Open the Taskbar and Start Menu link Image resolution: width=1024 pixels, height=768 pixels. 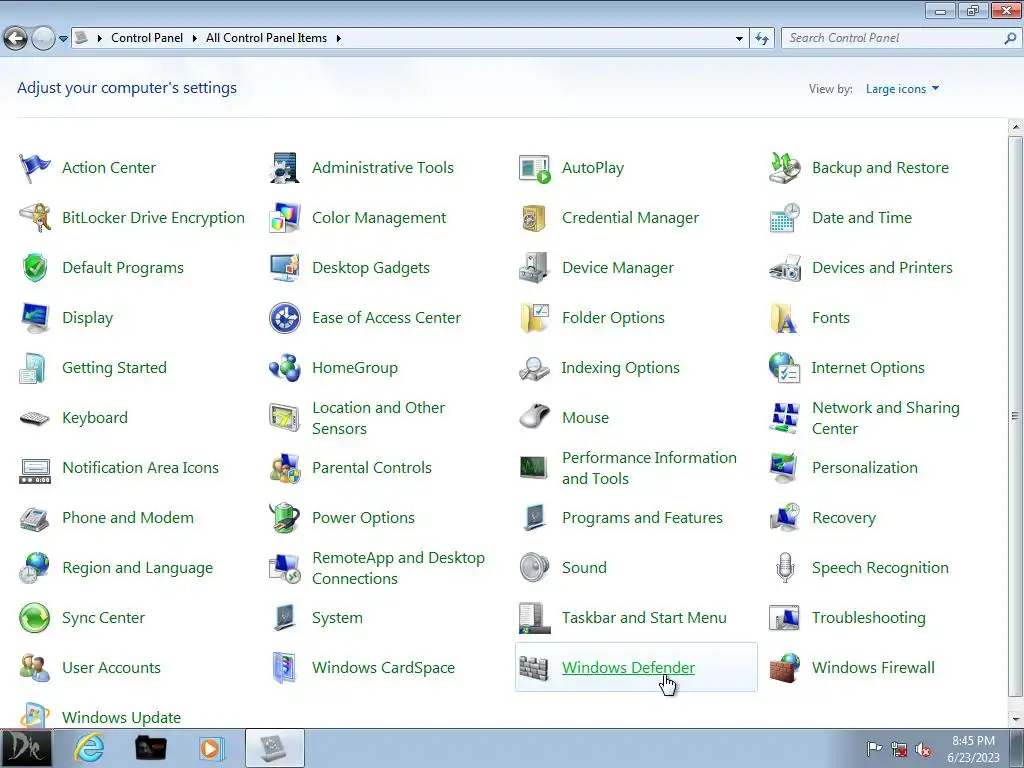pyautogui.click(x=645, y=618)
